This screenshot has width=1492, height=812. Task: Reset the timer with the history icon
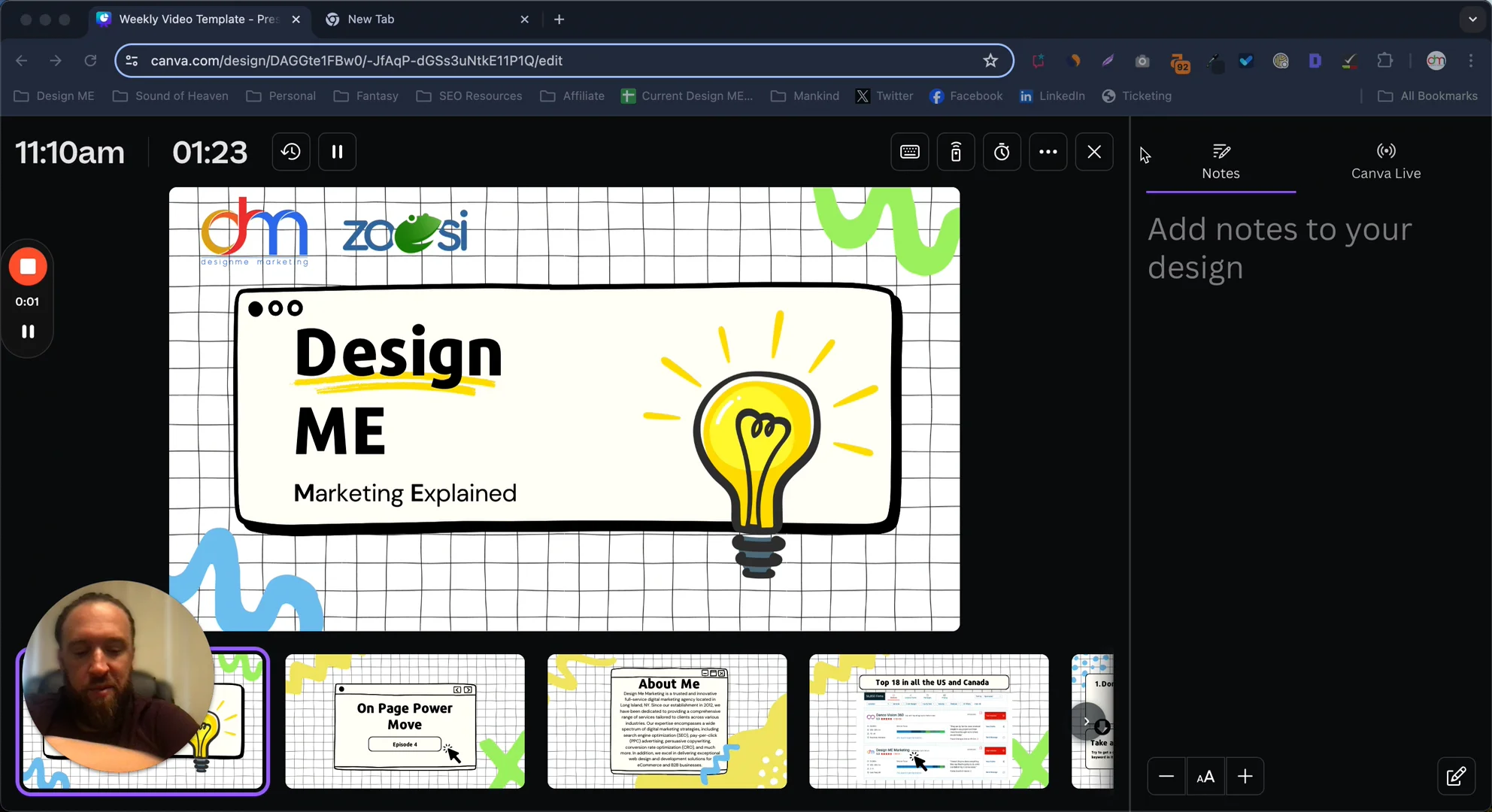[x=290, y=151]
